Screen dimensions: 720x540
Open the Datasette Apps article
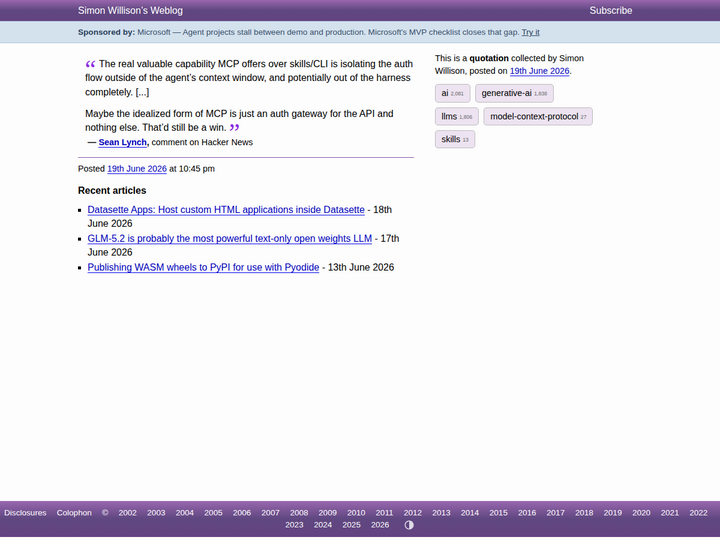point(226,210)
